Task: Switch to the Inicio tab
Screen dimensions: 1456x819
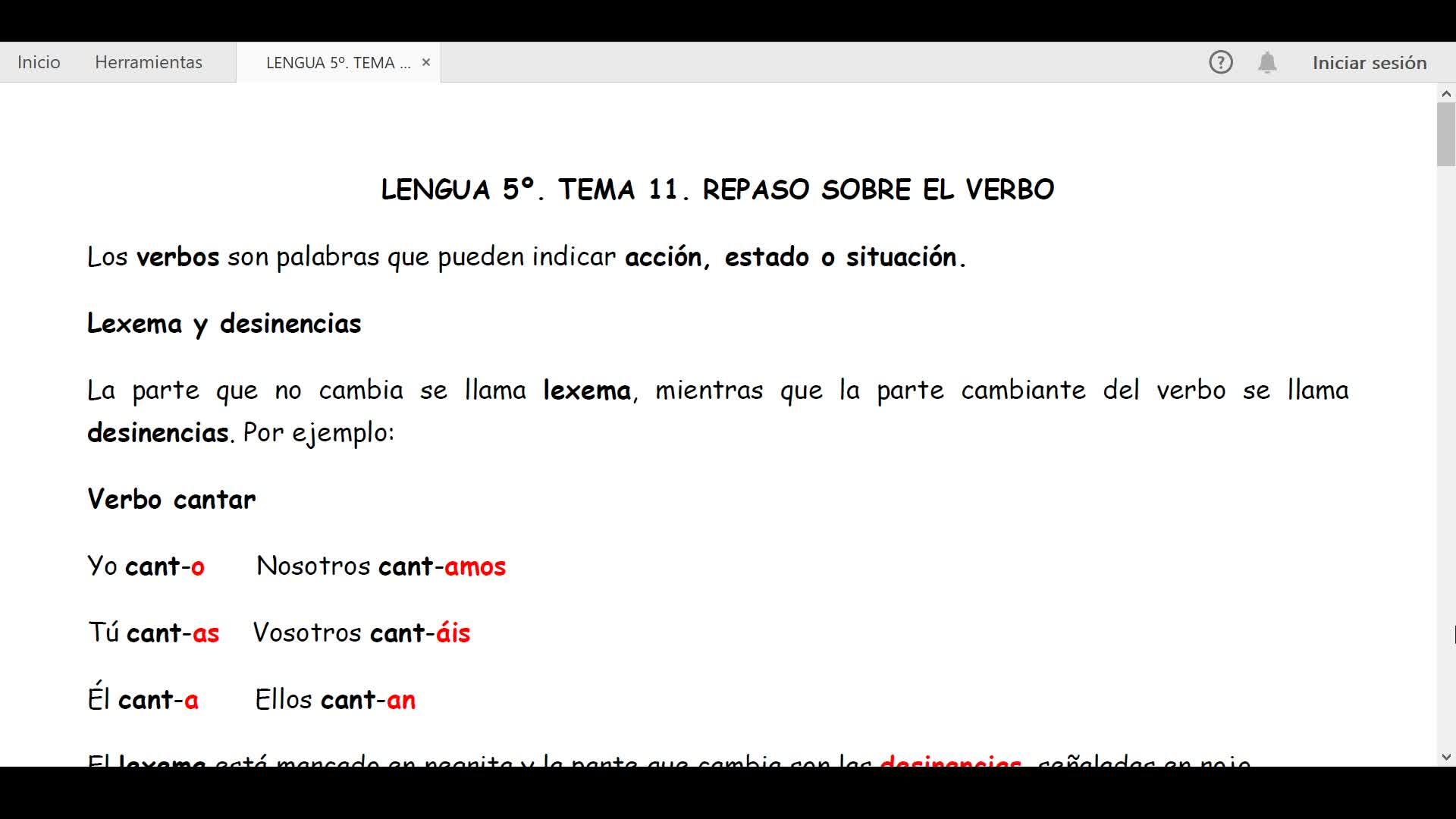Action: (x=39, y=62)
